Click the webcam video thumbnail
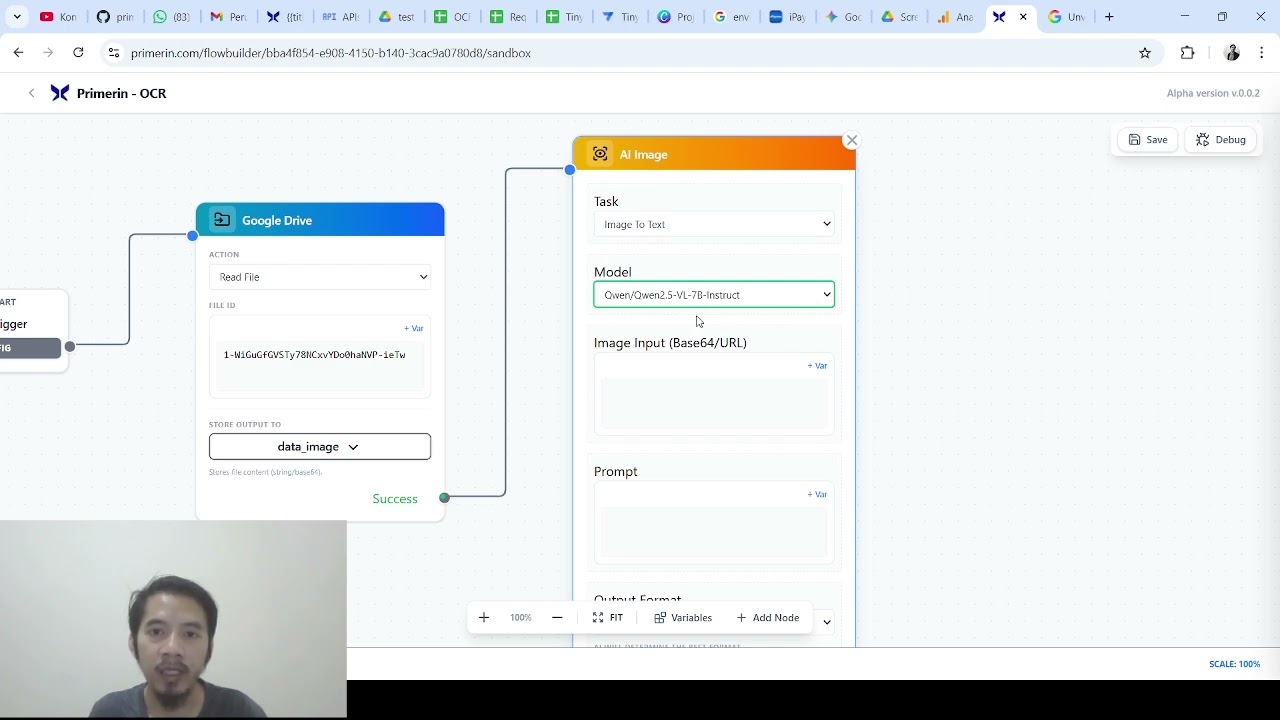1280x720 pixels. [173, 620]
